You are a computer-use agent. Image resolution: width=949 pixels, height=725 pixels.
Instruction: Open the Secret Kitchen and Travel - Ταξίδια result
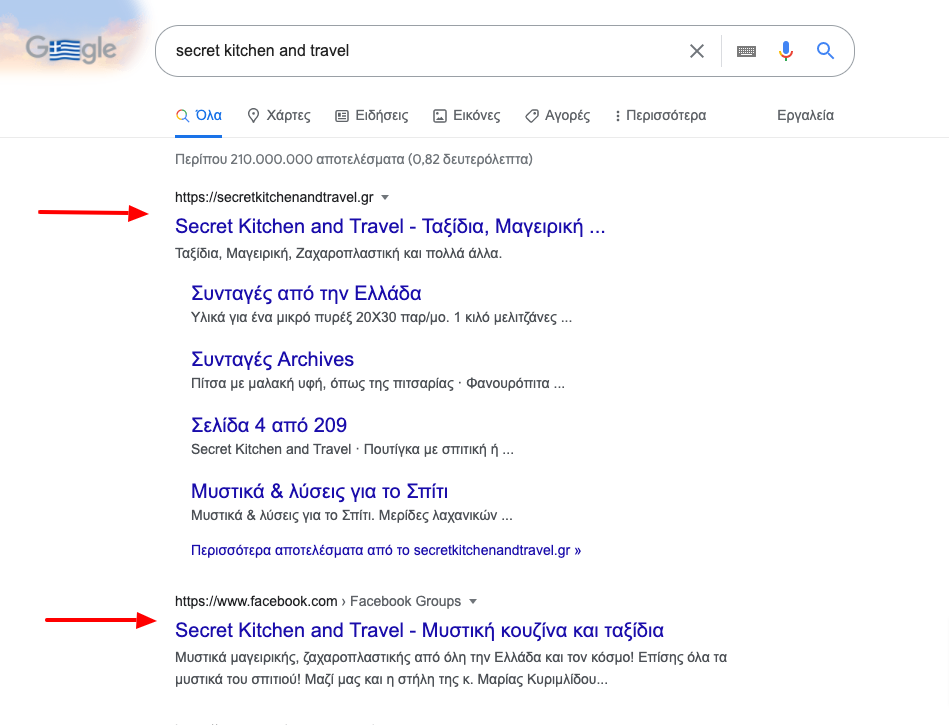pyautogui.click(x=390, y=226)
